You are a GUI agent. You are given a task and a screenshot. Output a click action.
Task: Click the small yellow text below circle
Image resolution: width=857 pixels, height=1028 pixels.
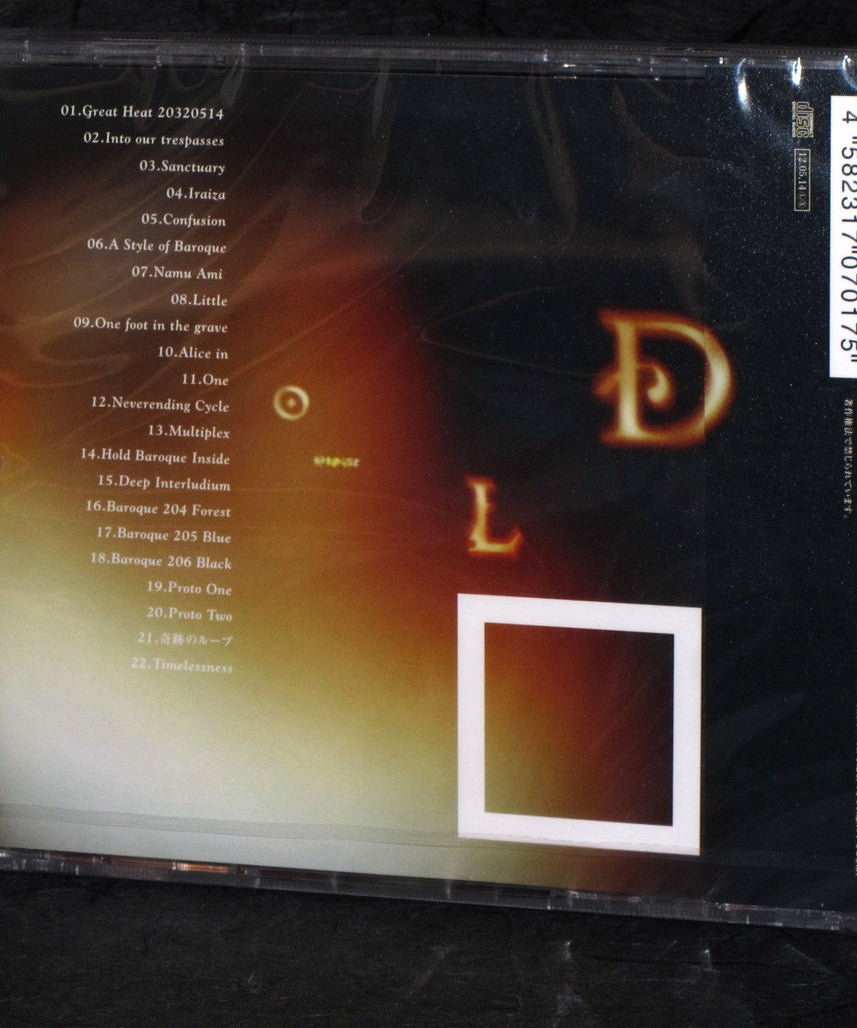point(337,462)
